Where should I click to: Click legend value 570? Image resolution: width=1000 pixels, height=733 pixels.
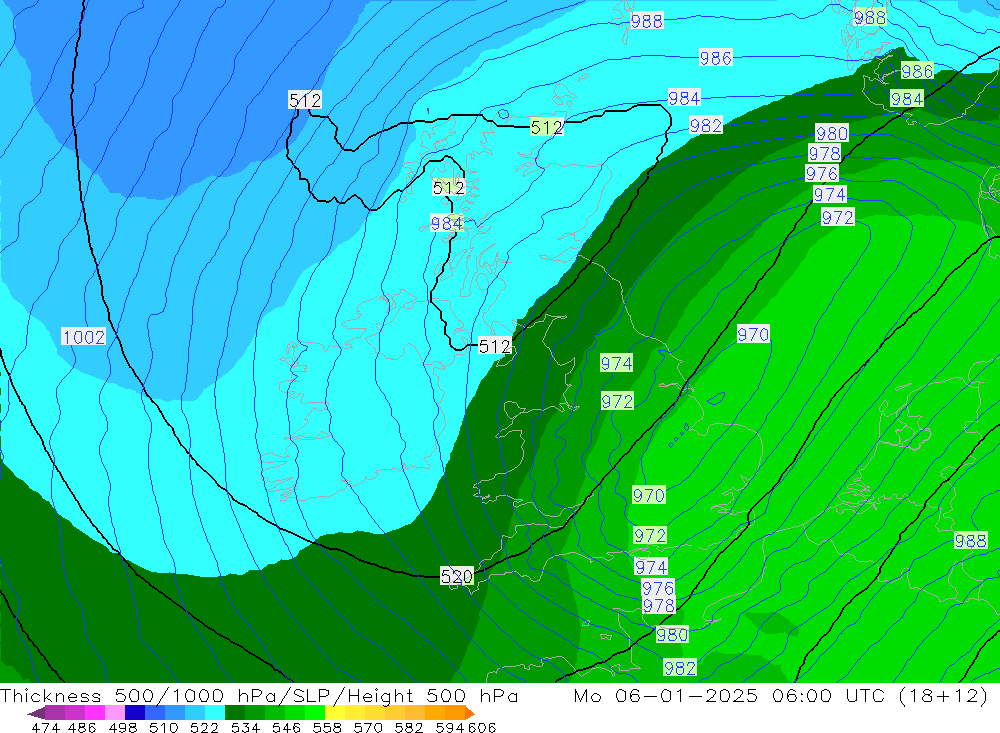point(367,727)
